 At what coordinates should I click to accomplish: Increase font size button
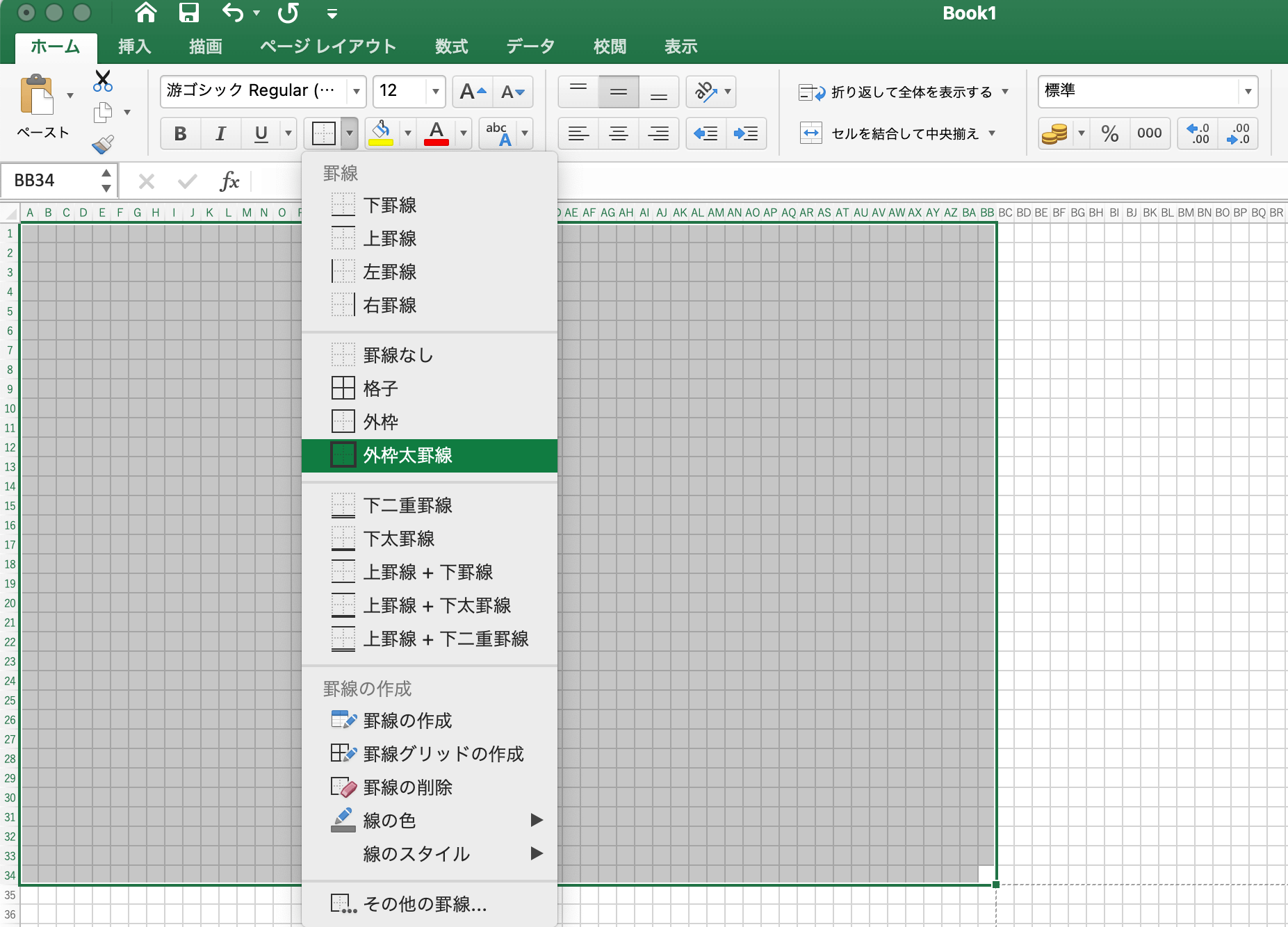473,92
